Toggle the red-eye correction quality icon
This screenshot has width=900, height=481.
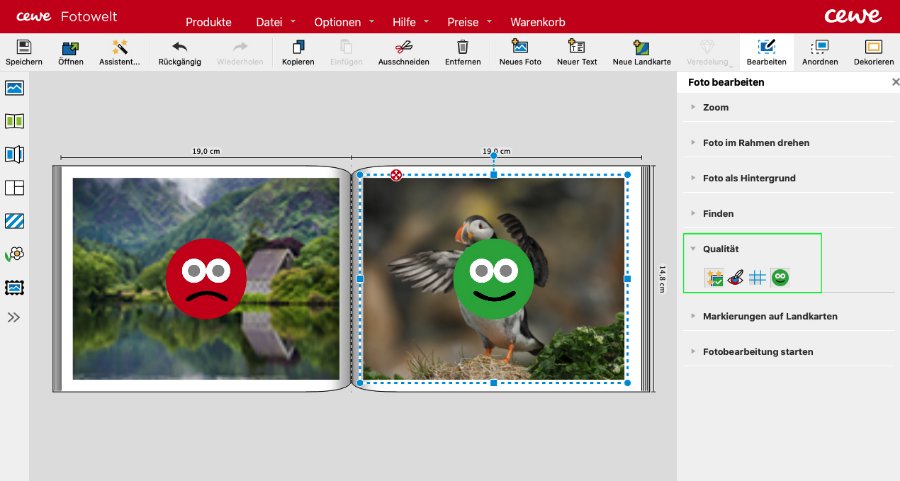click(x=735, y=278)
